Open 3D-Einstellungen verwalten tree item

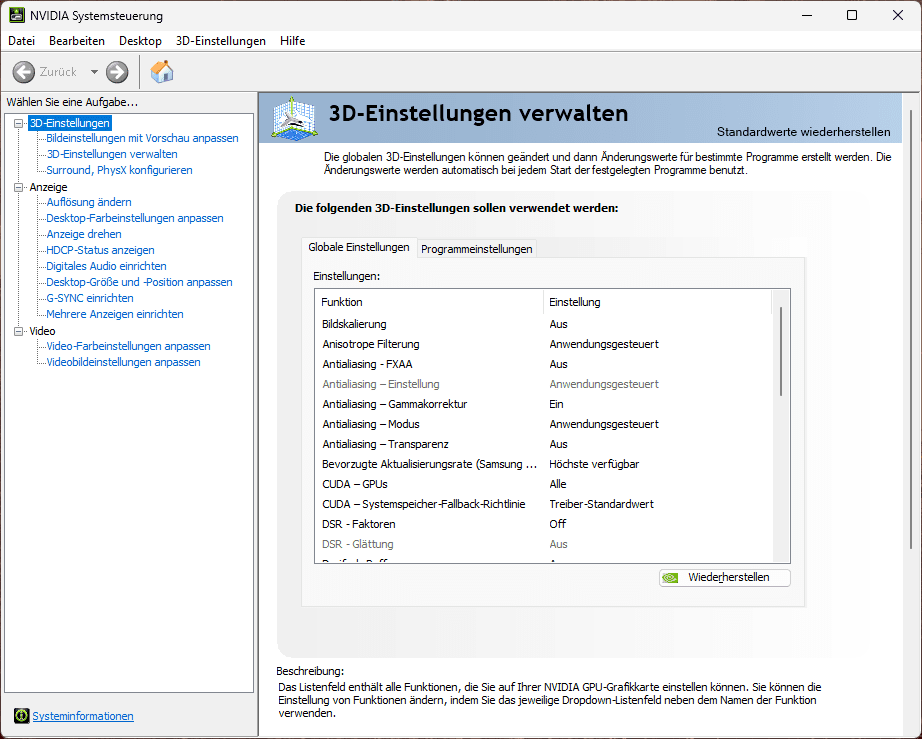(112, 154)
